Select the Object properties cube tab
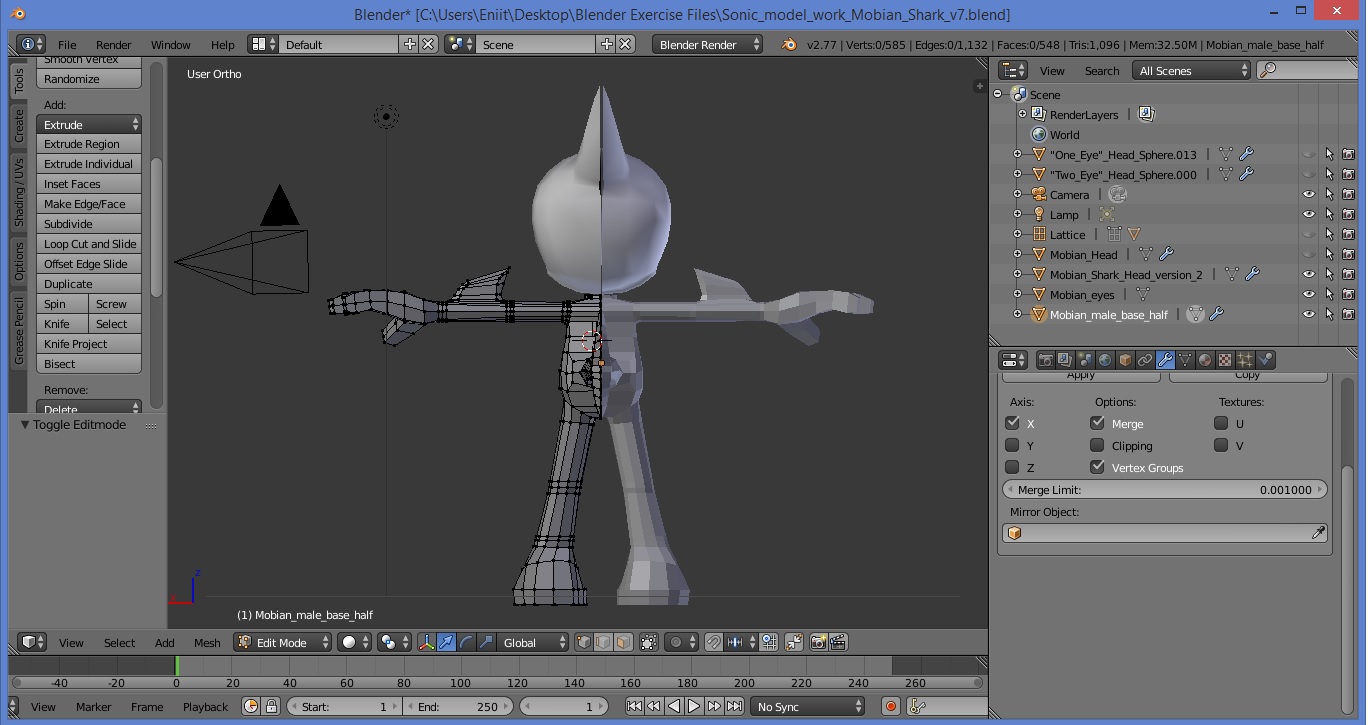This screenshot has height=725, width=1368. 1123,359
